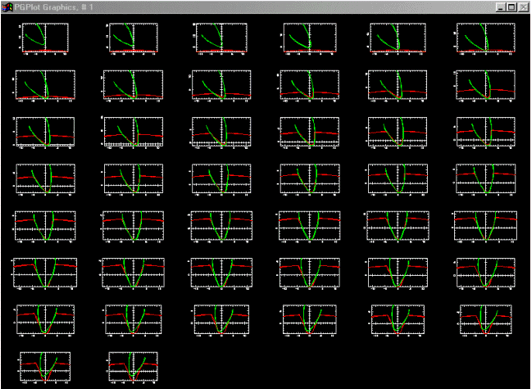Click the third plot in second row
Screen dimensions: 531x389
point(221,85)
